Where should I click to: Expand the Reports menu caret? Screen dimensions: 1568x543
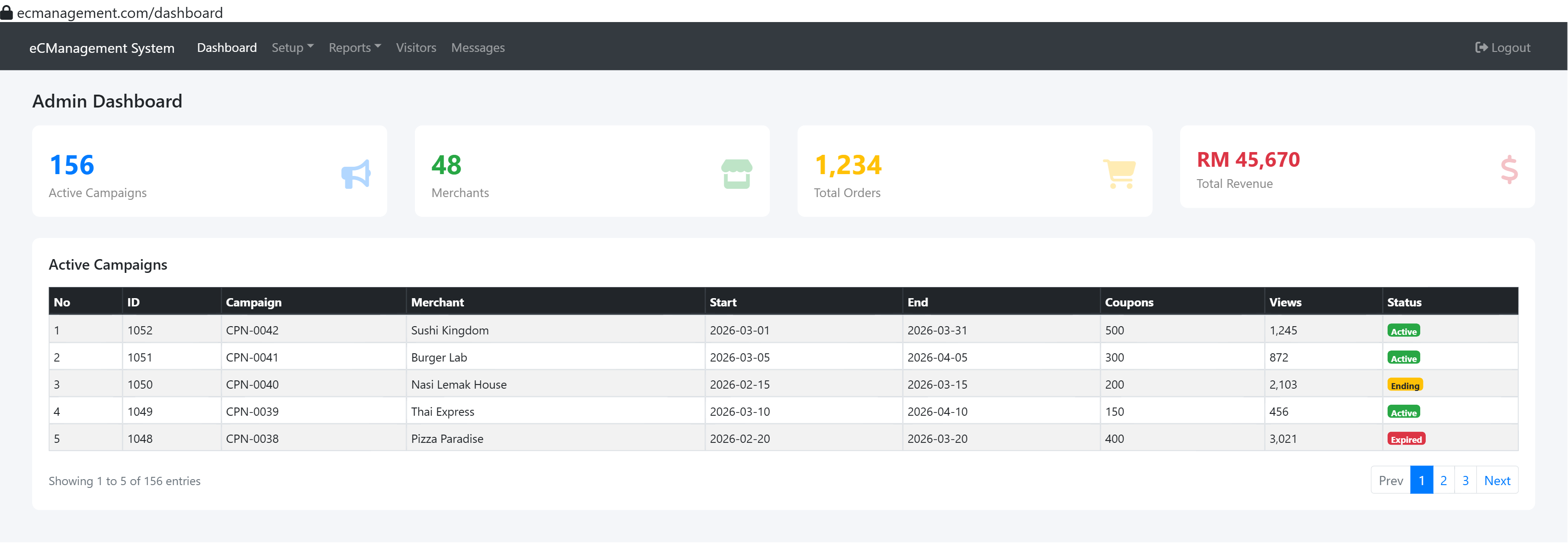coord(379,47)
